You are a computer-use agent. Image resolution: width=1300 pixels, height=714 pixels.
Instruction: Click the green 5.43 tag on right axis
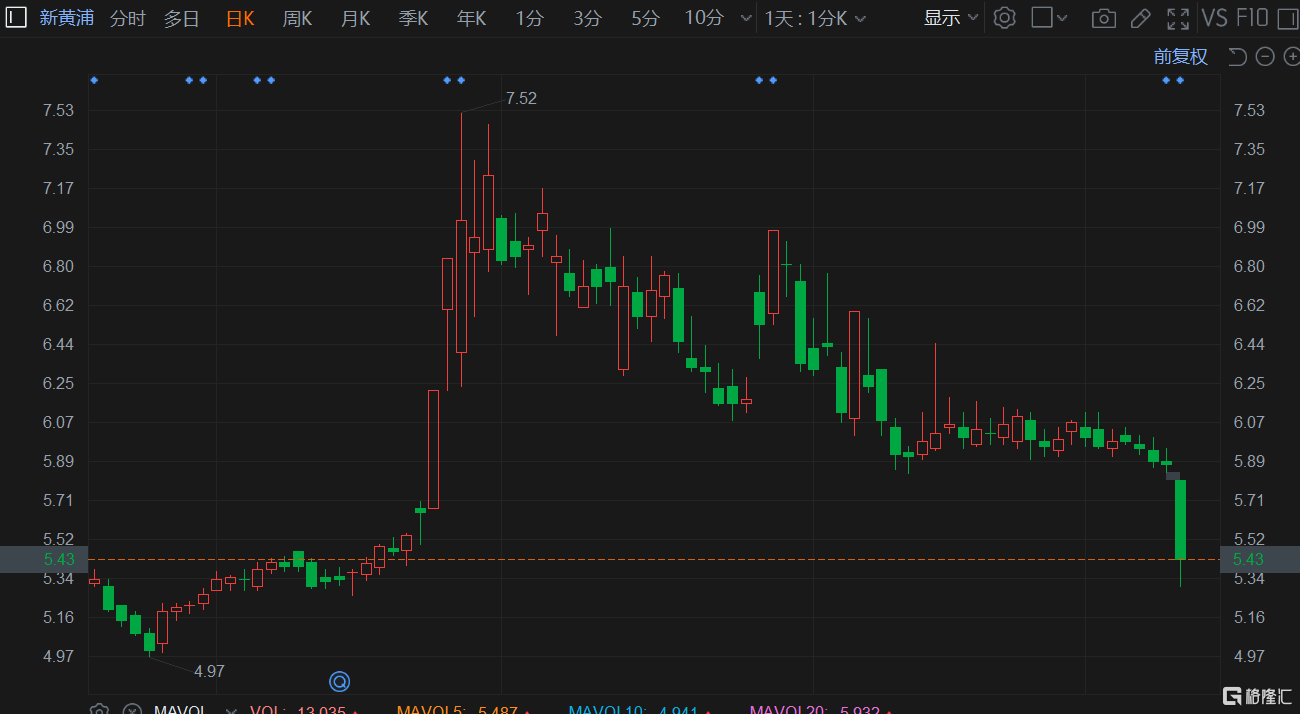(1260, 559)
